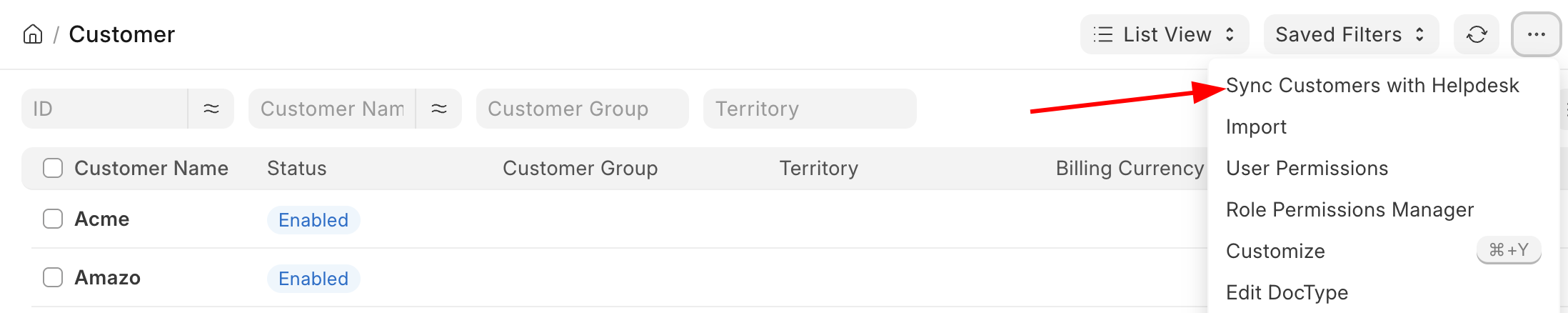Click the list icon in List View button
Image resolution: width=1568 pixels, height=313 pixels.
tap(1103, 34)
